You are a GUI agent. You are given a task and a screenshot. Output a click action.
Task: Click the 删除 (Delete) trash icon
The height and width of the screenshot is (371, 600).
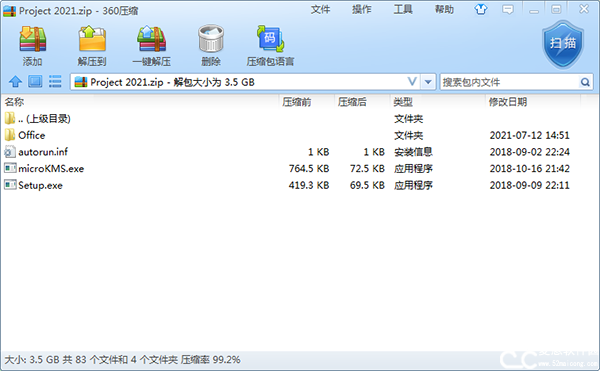pyautogui.click(x=211, y=39)
